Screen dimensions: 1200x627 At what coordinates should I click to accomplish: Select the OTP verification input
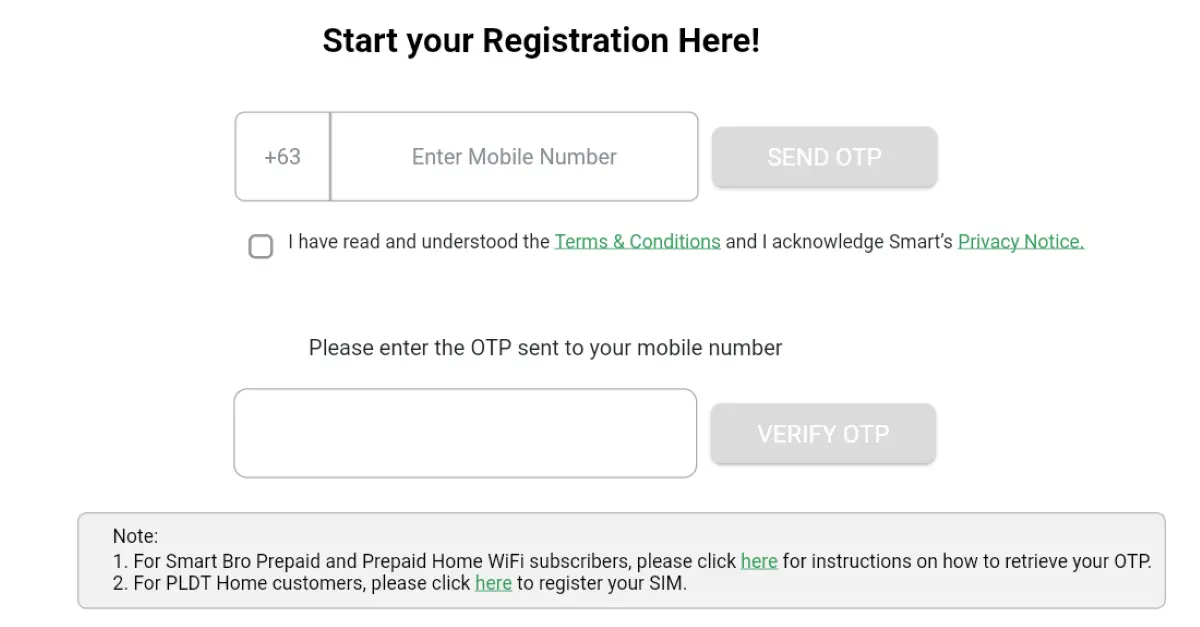click(465, 433)
